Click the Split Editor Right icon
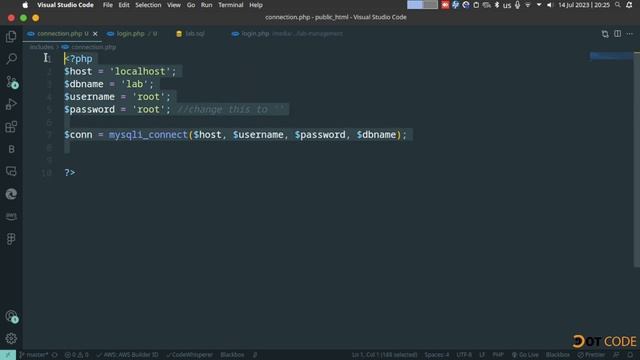Viewport: 640px width, 360px height. 618,34
